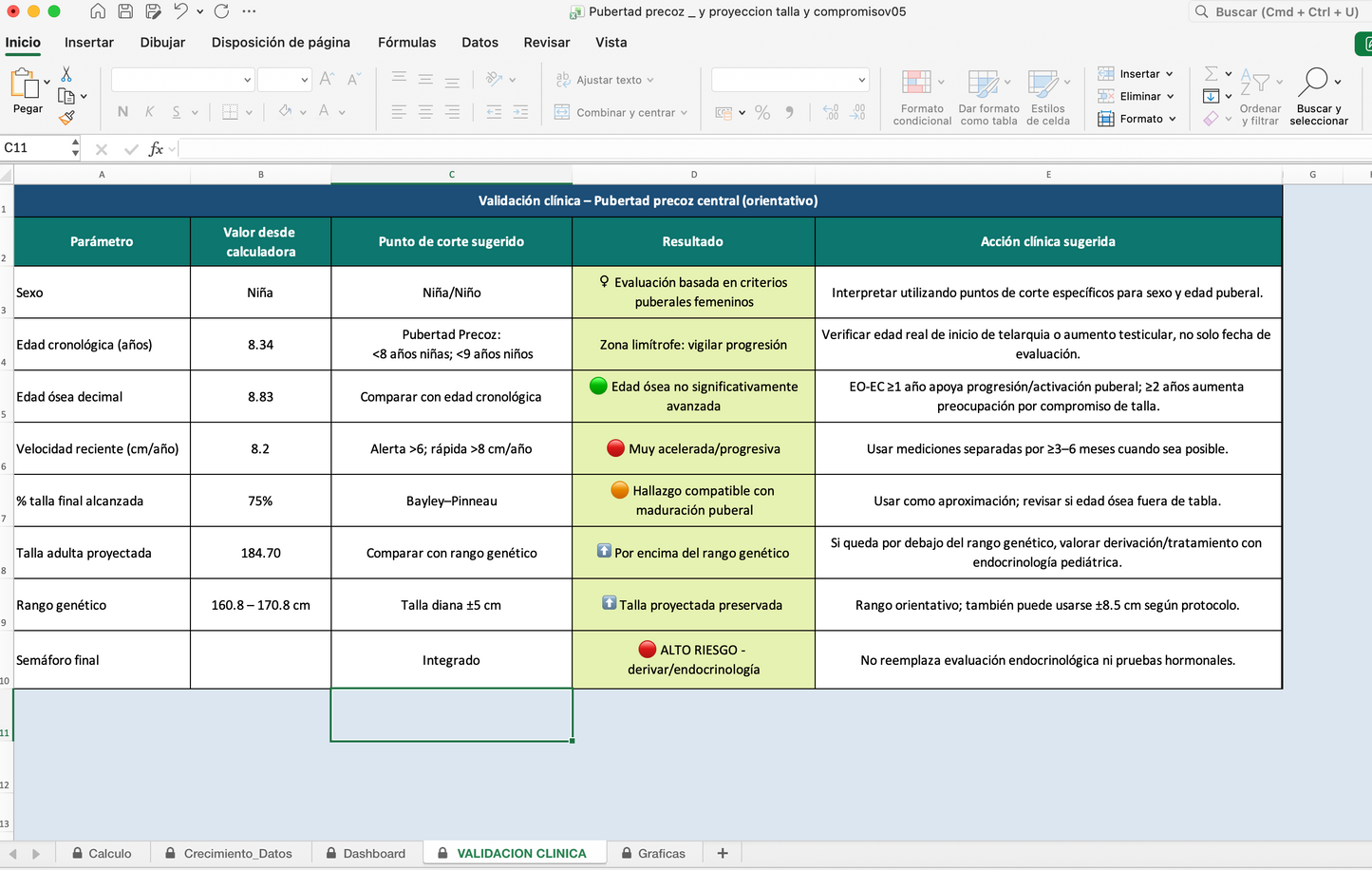The width and height of the screenshot is (1372, 870).
Task: Click the copy icon
Action: [x=66, y=96]
